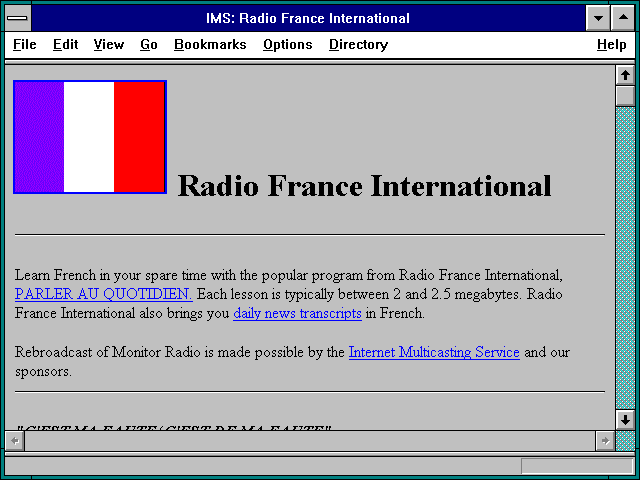The image size is (640, 480).
Task: Click the Radio France International heading
Action: coord(364,186)
